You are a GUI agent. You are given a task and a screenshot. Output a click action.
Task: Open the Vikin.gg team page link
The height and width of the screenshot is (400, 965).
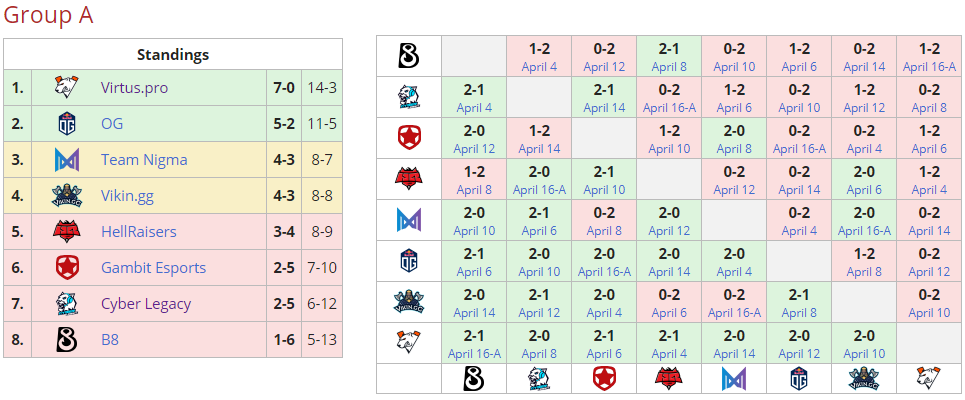(130, 196)
